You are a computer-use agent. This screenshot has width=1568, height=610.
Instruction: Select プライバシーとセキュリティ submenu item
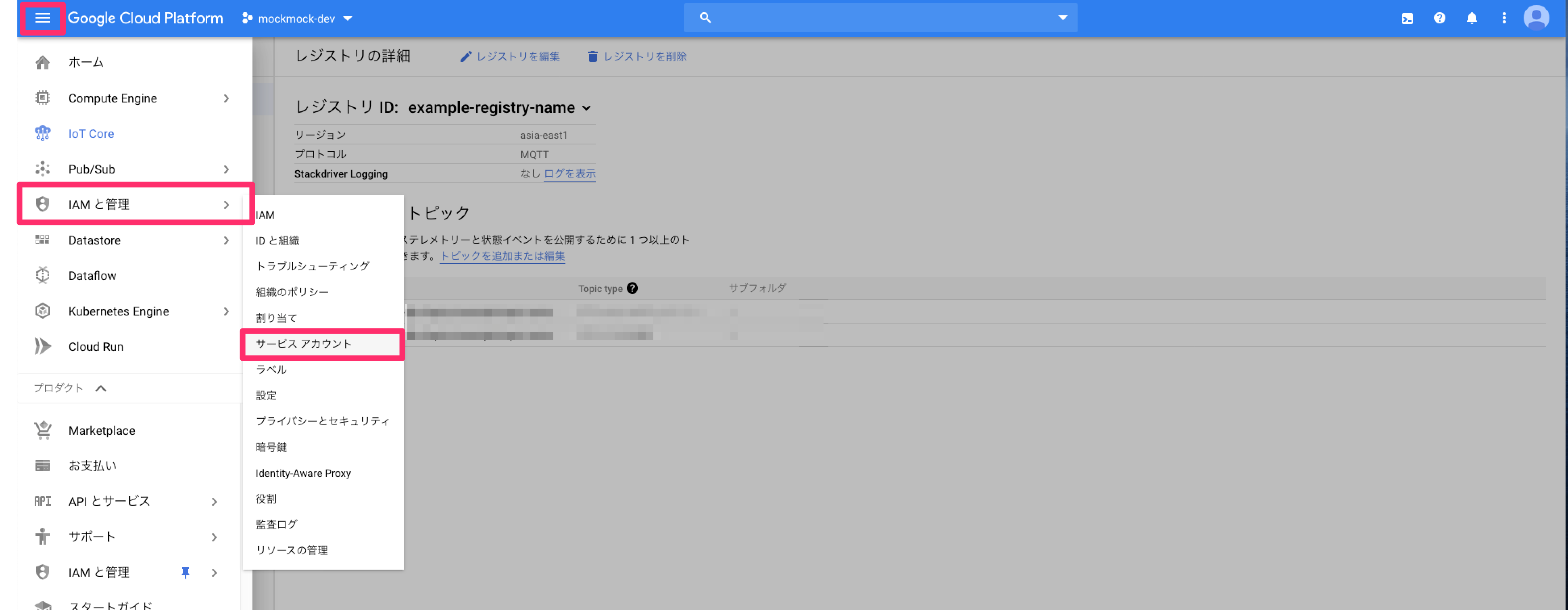pos(323,421)
